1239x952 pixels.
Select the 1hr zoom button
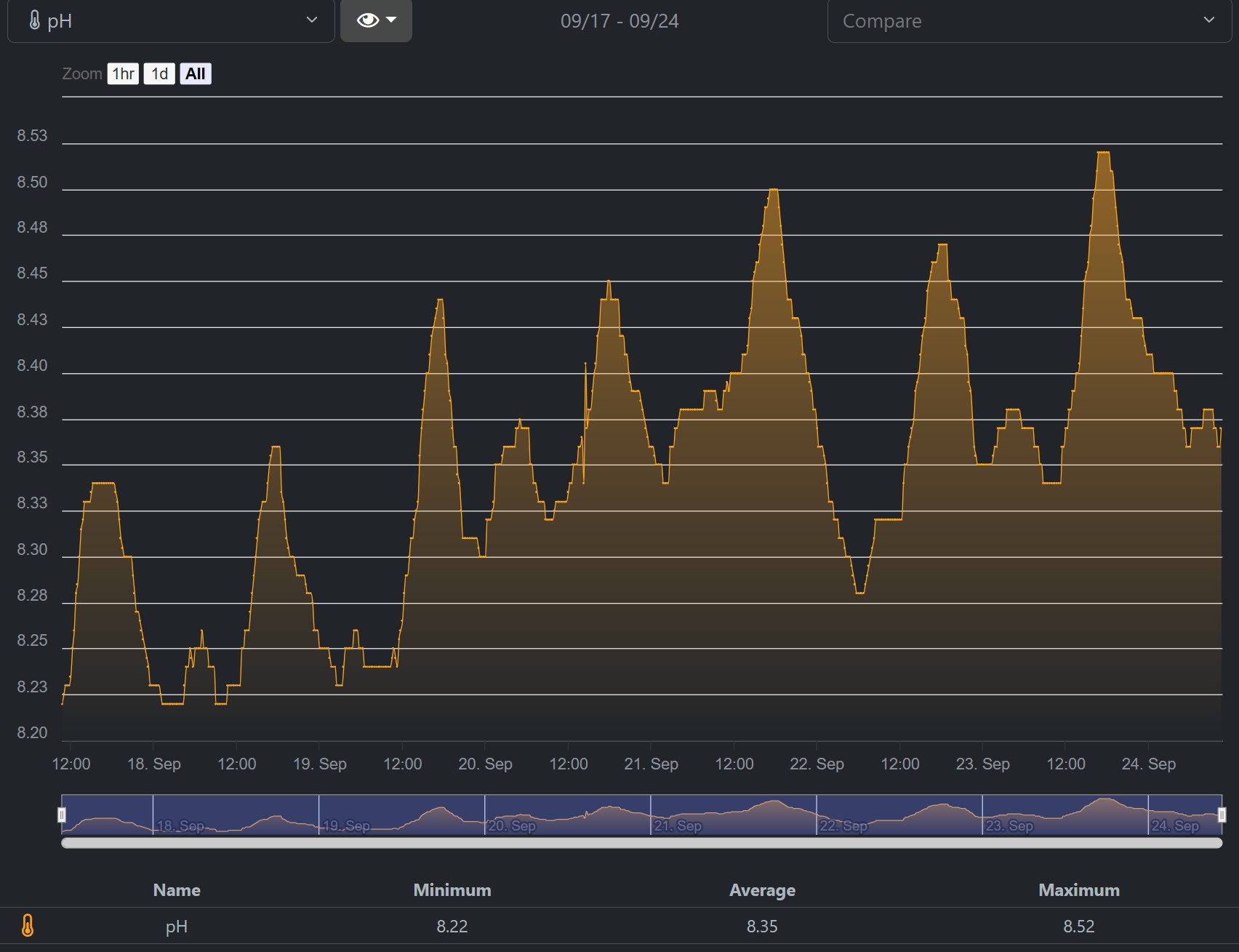point(123,74)
